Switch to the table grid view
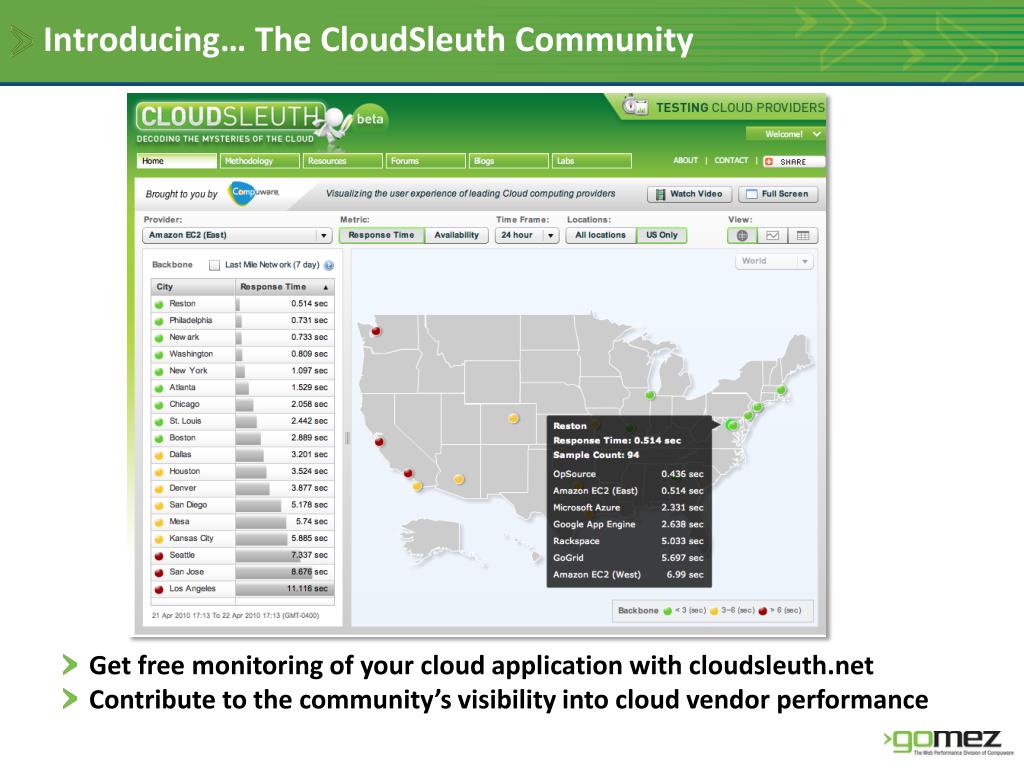The image size is (1024, 768). [803, 236]
